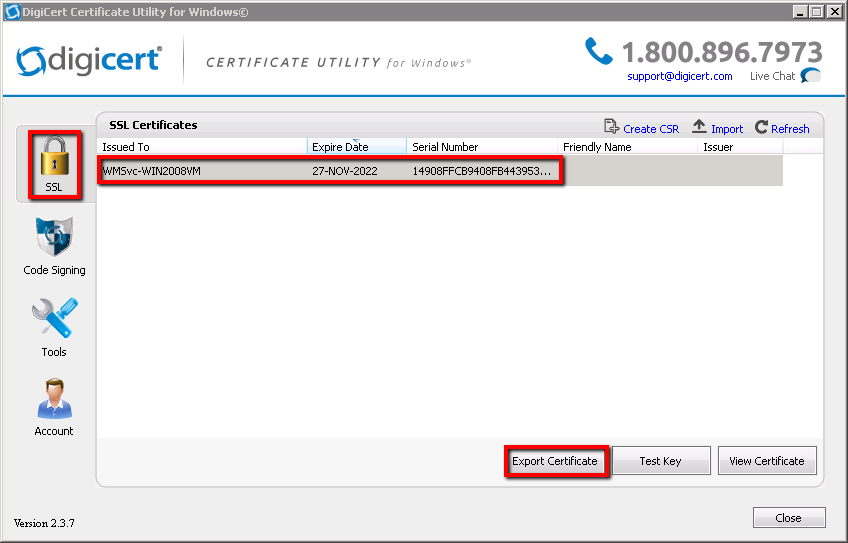848x543 pixels.
Task: Select the Code Signing shield icon
Action: [54, 239]
